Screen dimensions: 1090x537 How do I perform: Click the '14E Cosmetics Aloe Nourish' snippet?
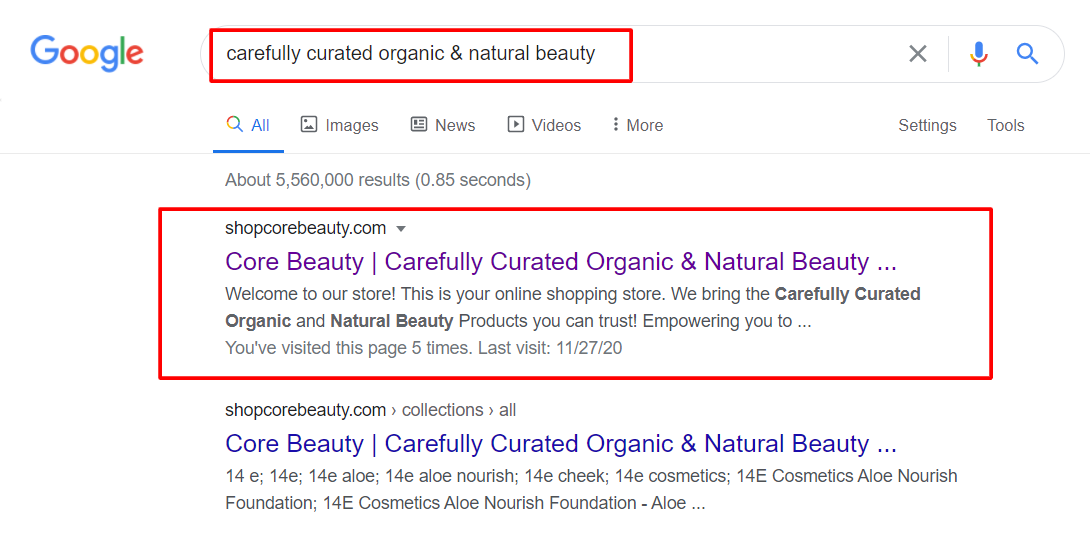coord(591,490)
